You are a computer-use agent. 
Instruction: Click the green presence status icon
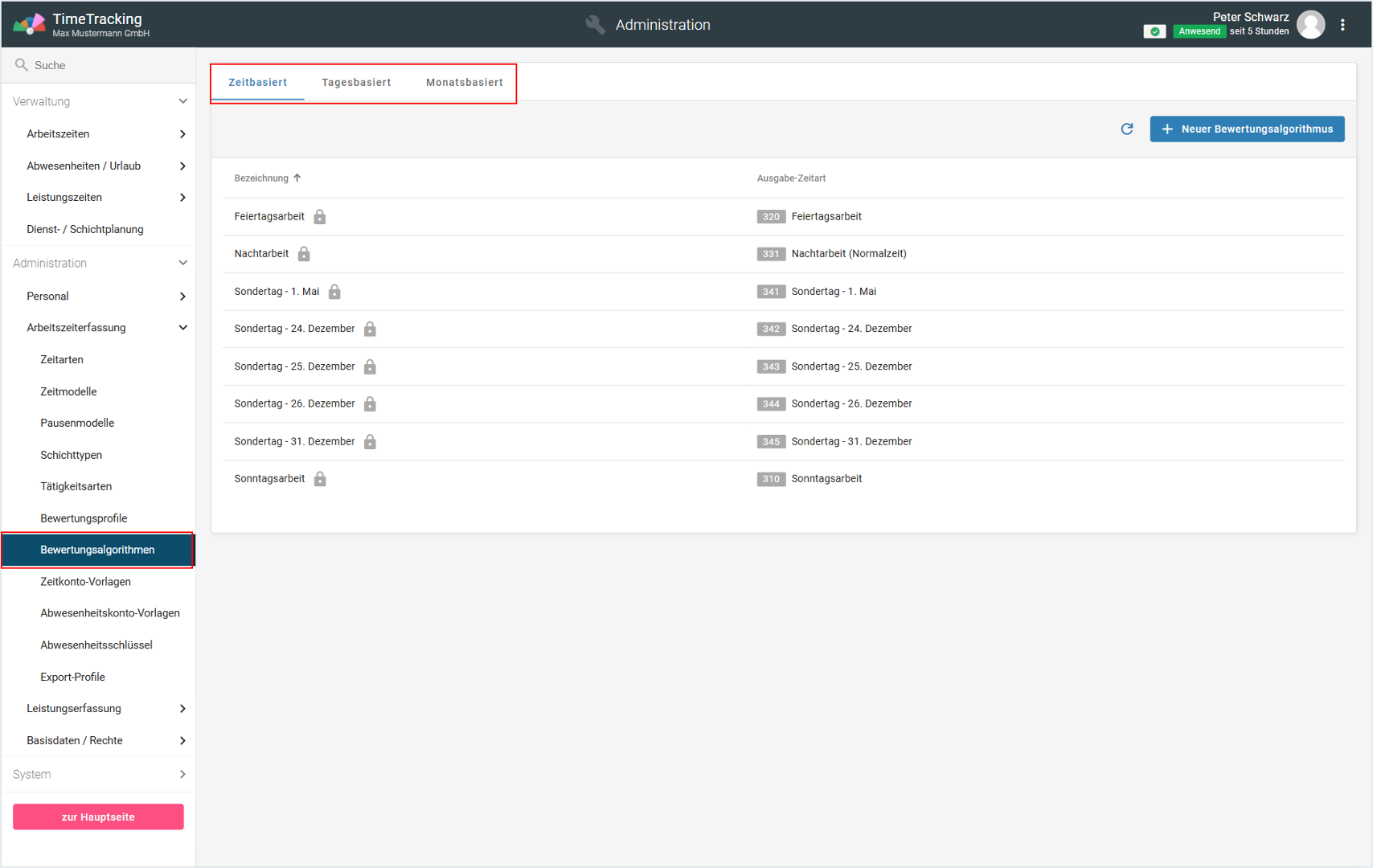coord(1154,31)
